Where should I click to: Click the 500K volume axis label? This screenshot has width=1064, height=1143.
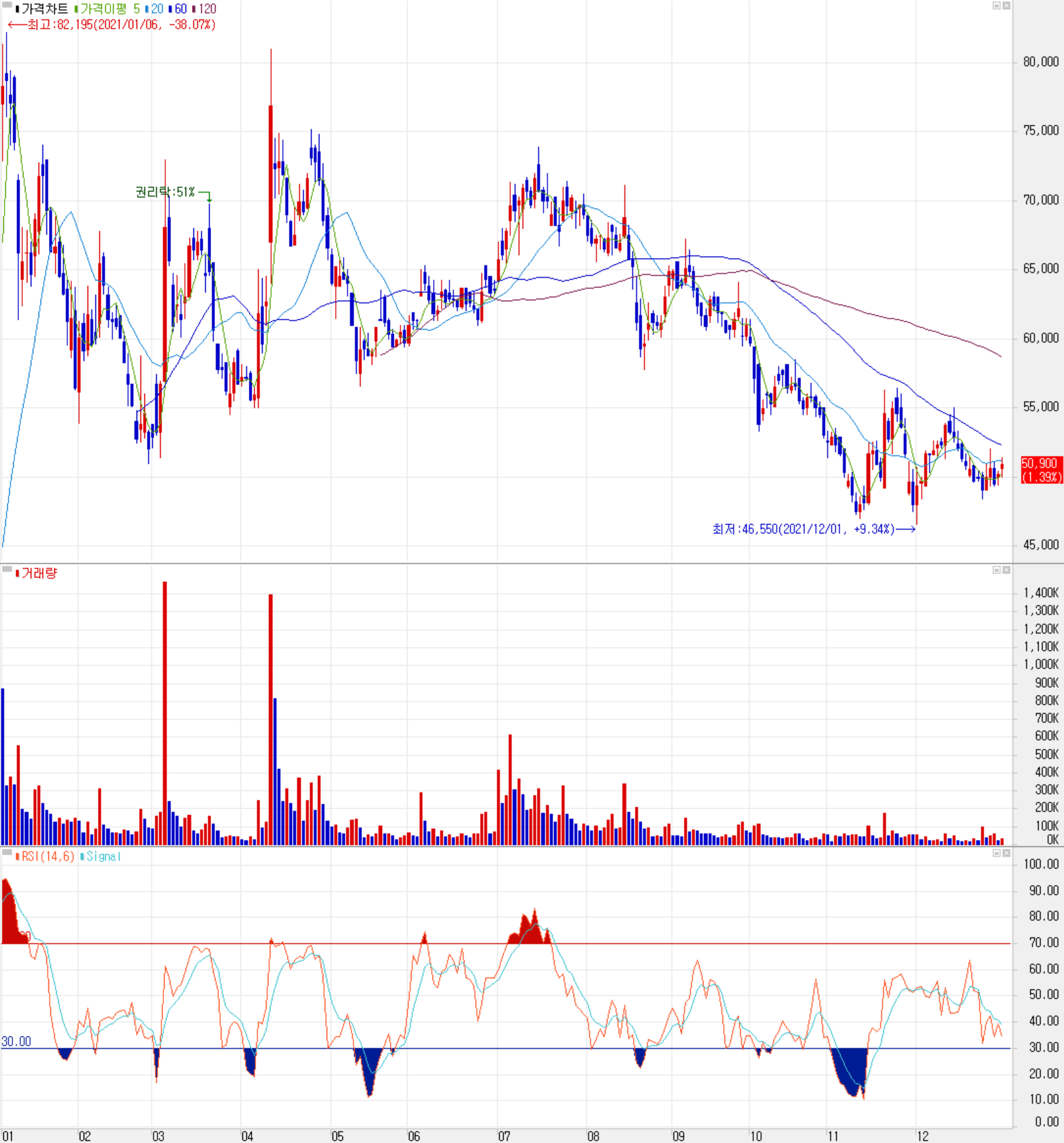(1046, 754)
